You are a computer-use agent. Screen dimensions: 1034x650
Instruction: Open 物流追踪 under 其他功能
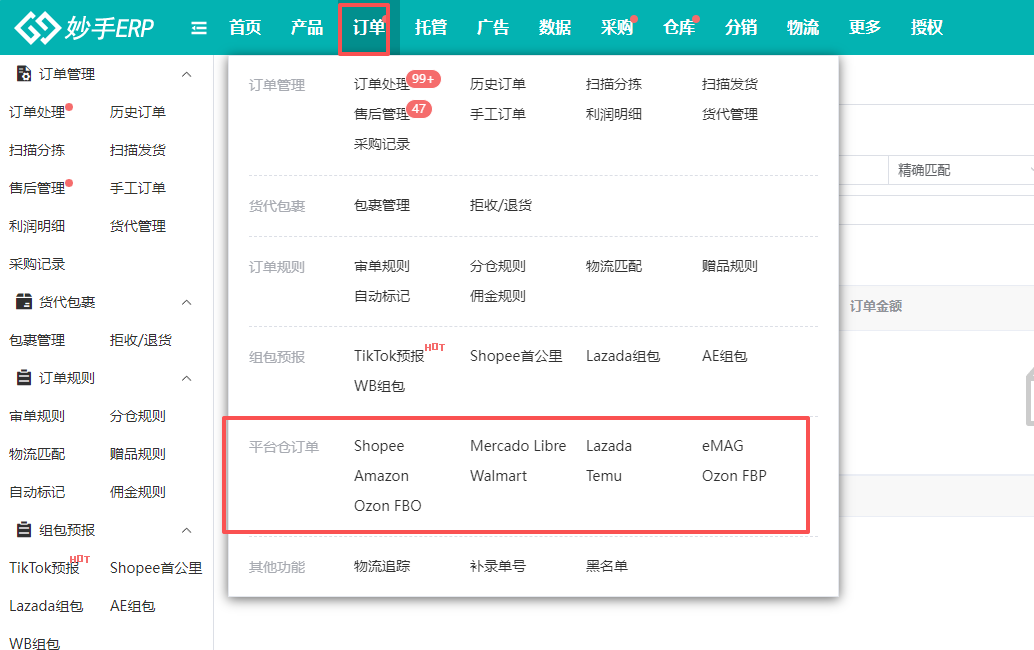[382, 566]
